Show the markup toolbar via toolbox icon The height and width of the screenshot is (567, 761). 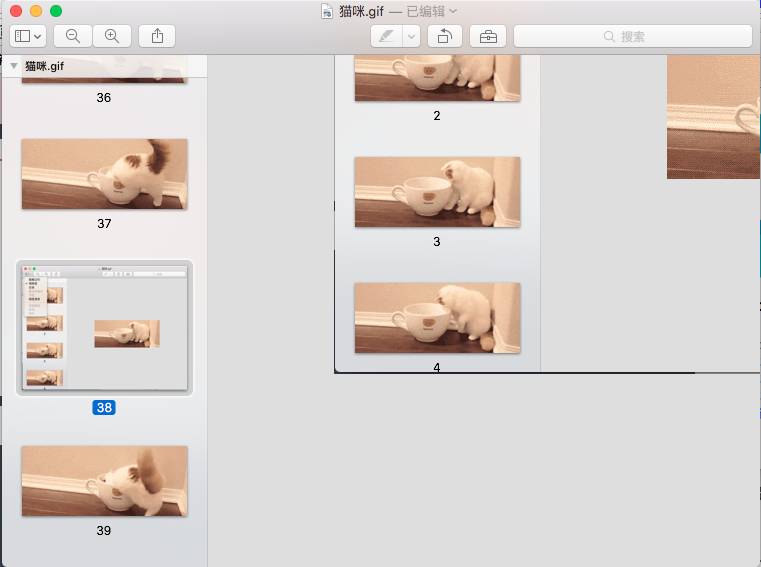tap(488, 36)
